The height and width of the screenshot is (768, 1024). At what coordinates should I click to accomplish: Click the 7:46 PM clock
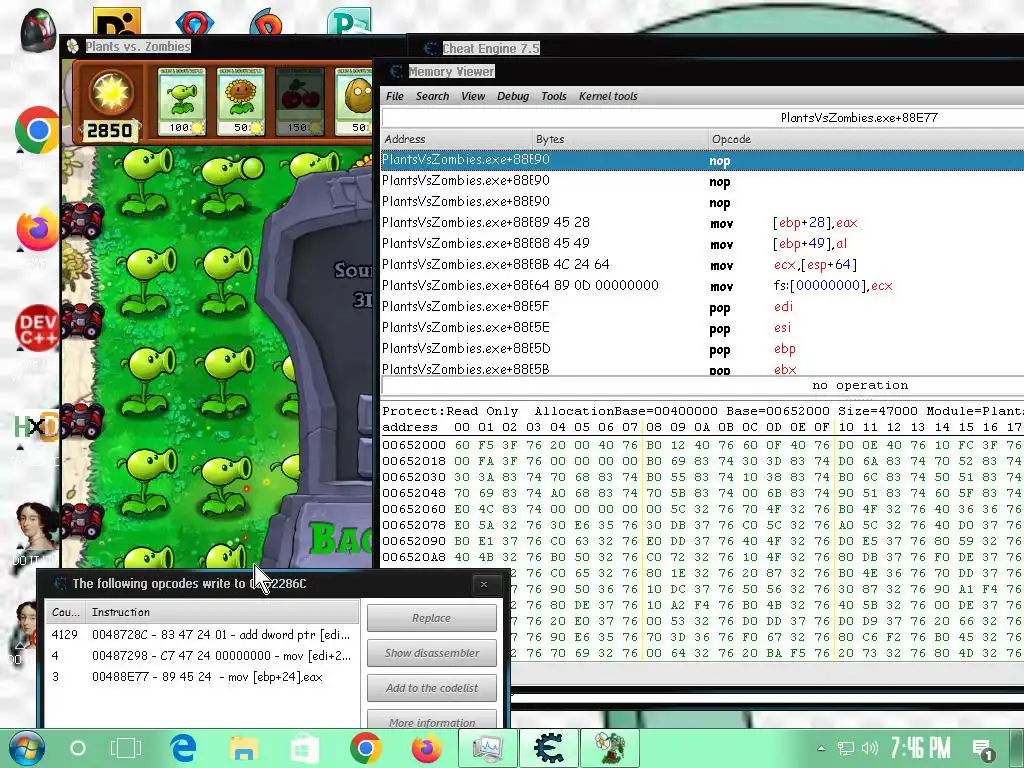pos(921,748)
